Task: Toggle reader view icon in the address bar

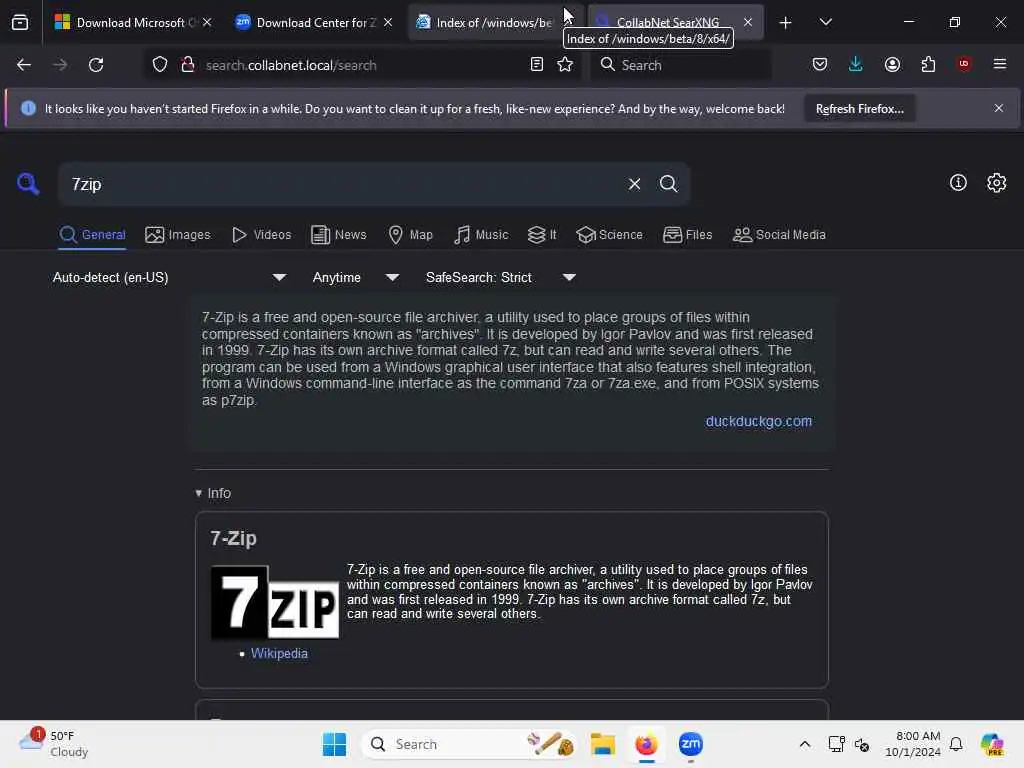Action: click(536, 65)
